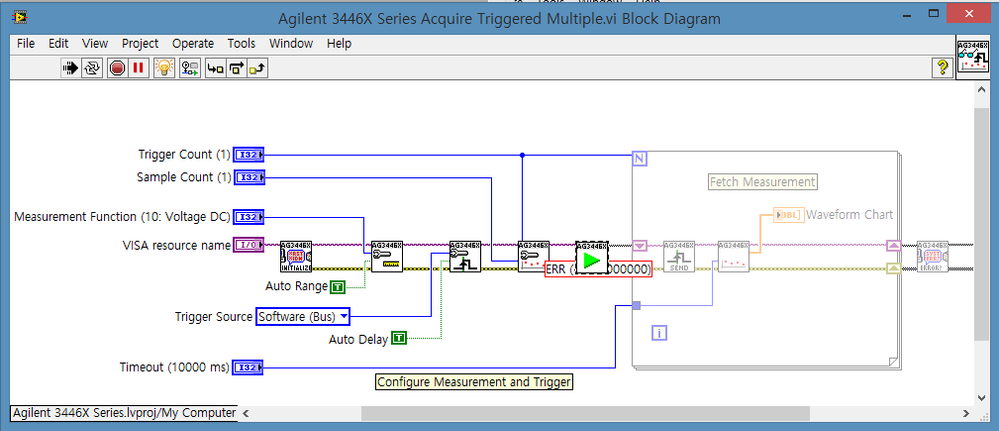Click the Step Into button
Viewport: 999px width, 431px height.
click(216, 68)
